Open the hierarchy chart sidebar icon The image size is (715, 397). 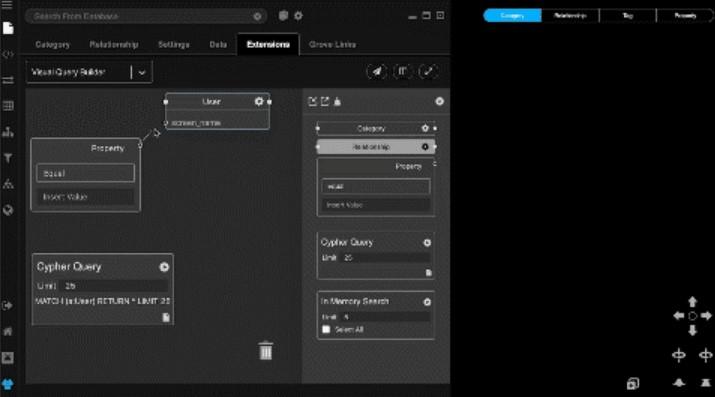coord(8,132)
